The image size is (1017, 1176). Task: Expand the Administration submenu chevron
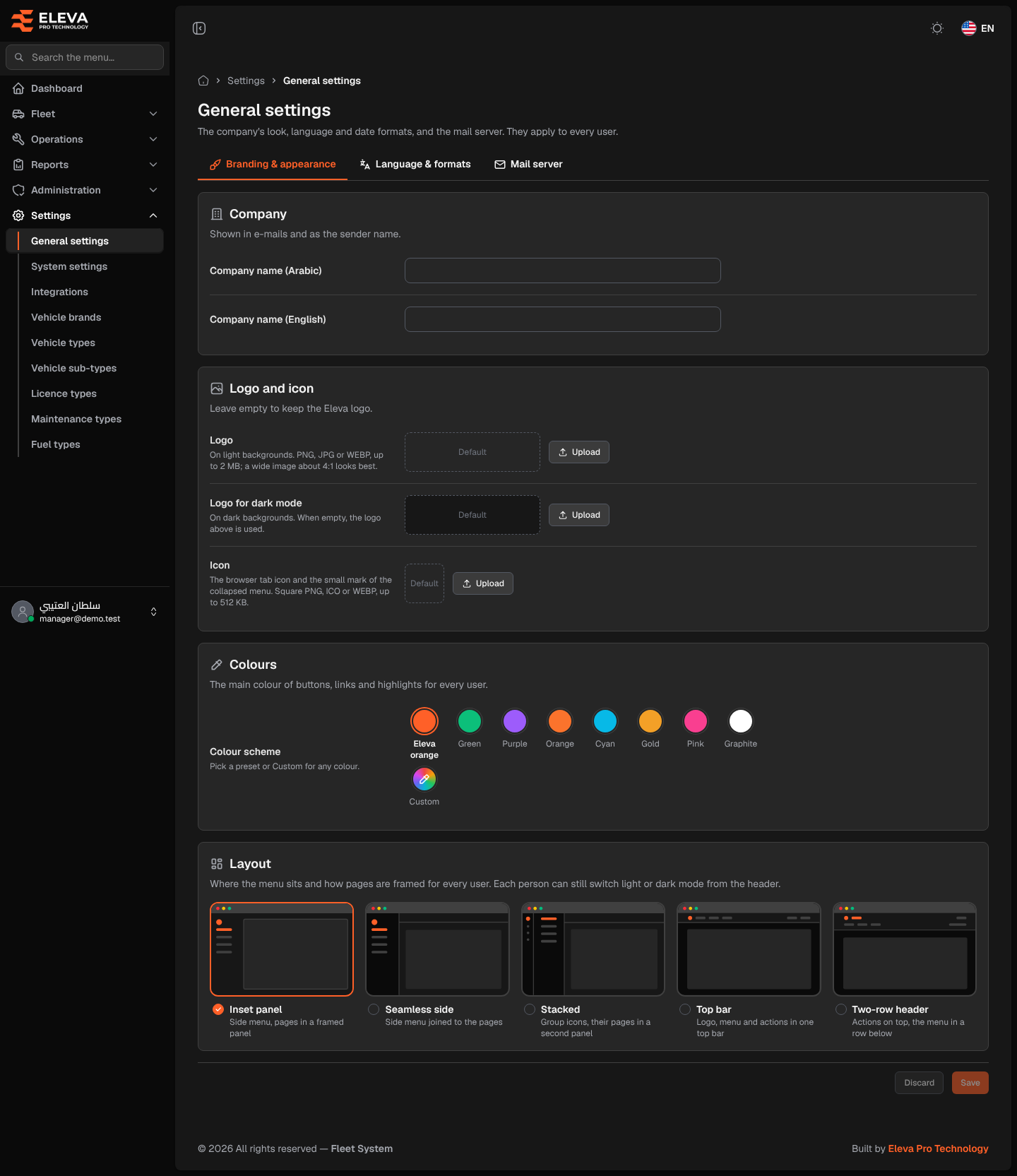pos(153,190)
